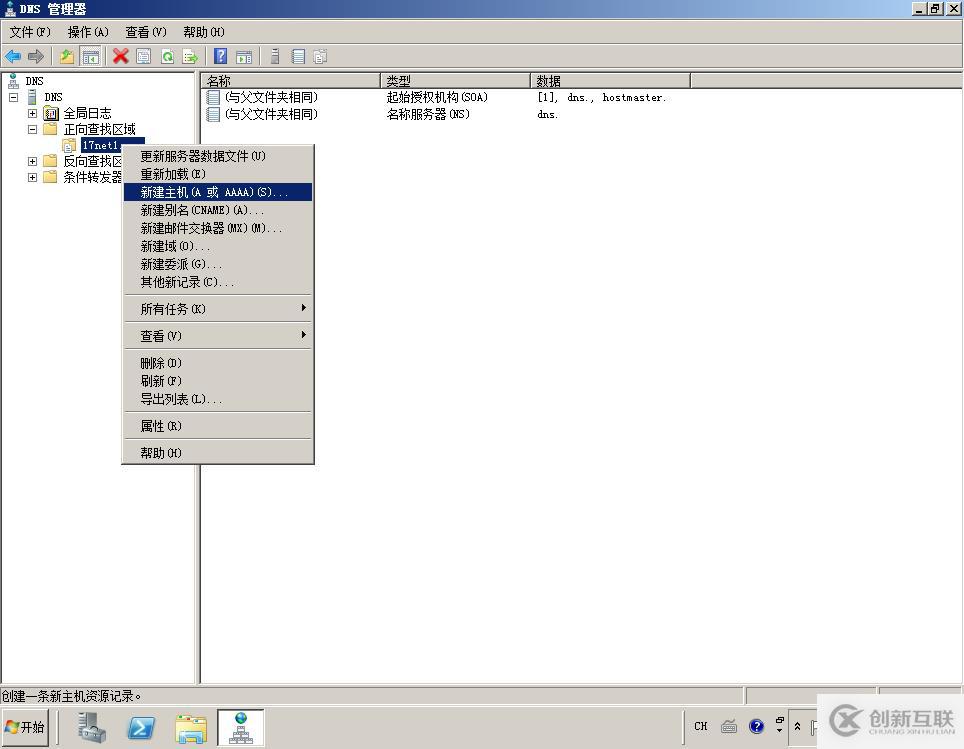Click the Help question mark toolbar icon
The image size is (964, 749).
pyautogui.click(x=219, y=56)
